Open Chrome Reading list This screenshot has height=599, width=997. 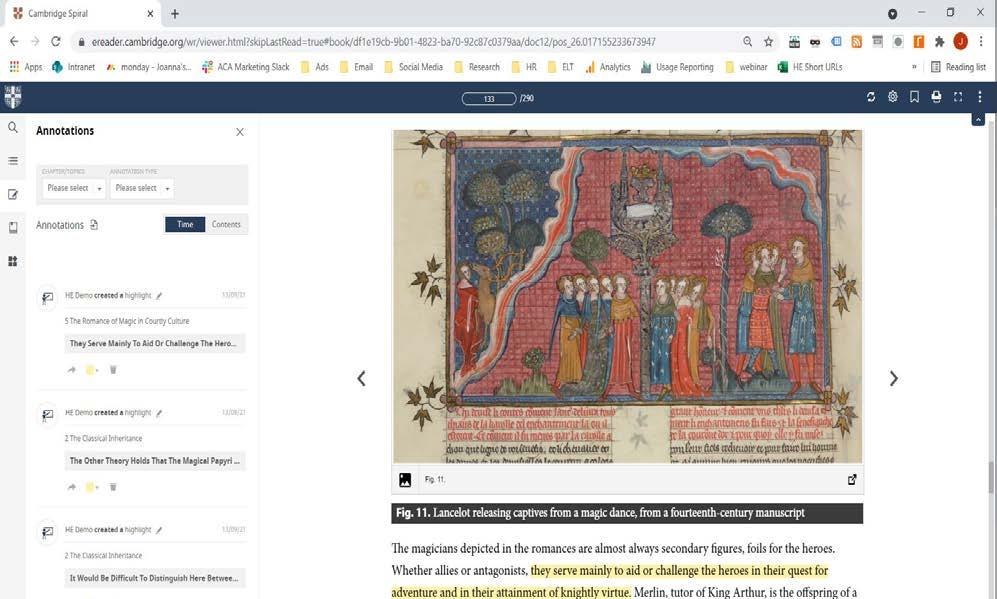click(x=958, y=67)
